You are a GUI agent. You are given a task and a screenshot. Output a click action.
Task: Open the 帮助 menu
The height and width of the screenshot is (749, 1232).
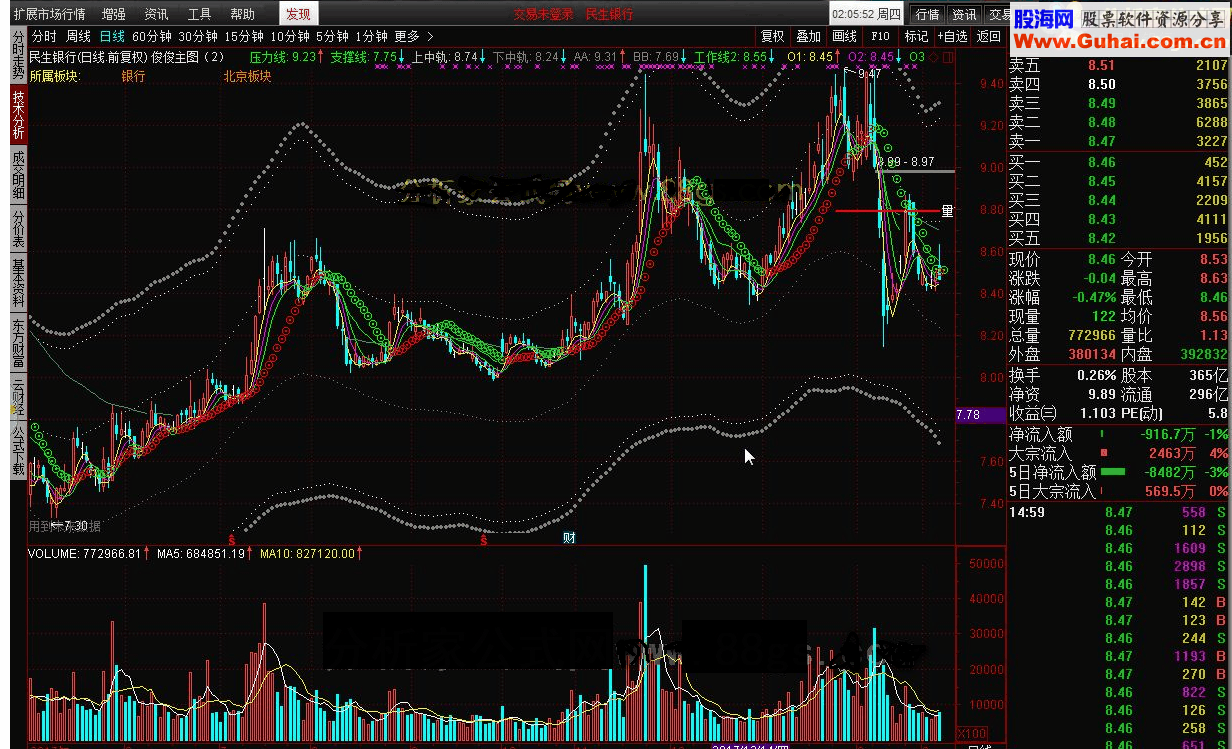242,14
